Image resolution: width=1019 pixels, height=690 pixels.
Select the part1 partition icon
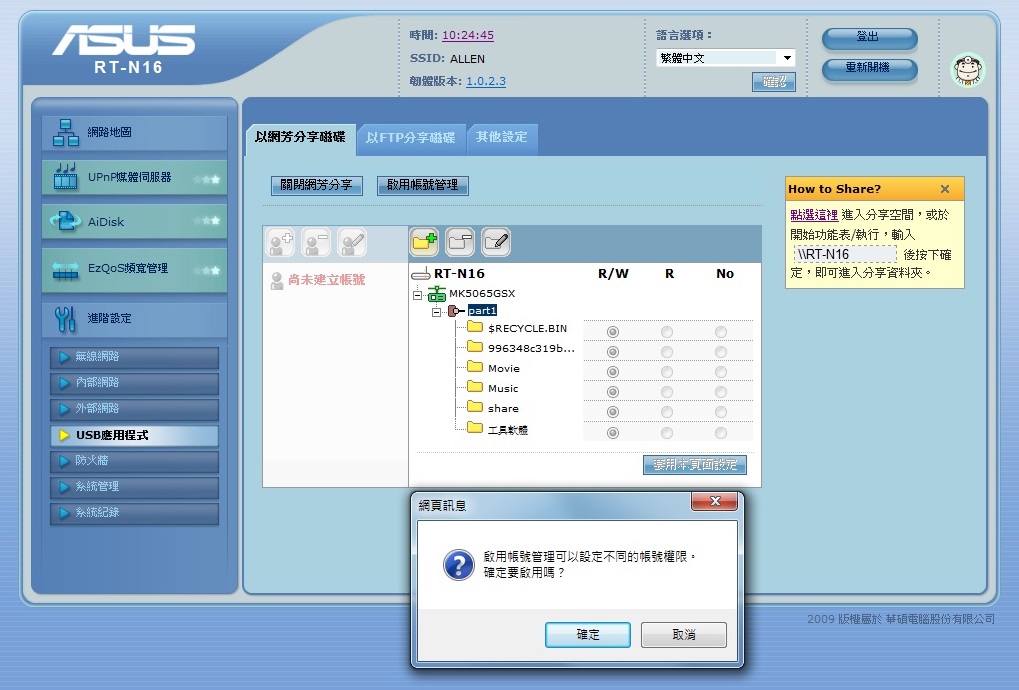456,311
